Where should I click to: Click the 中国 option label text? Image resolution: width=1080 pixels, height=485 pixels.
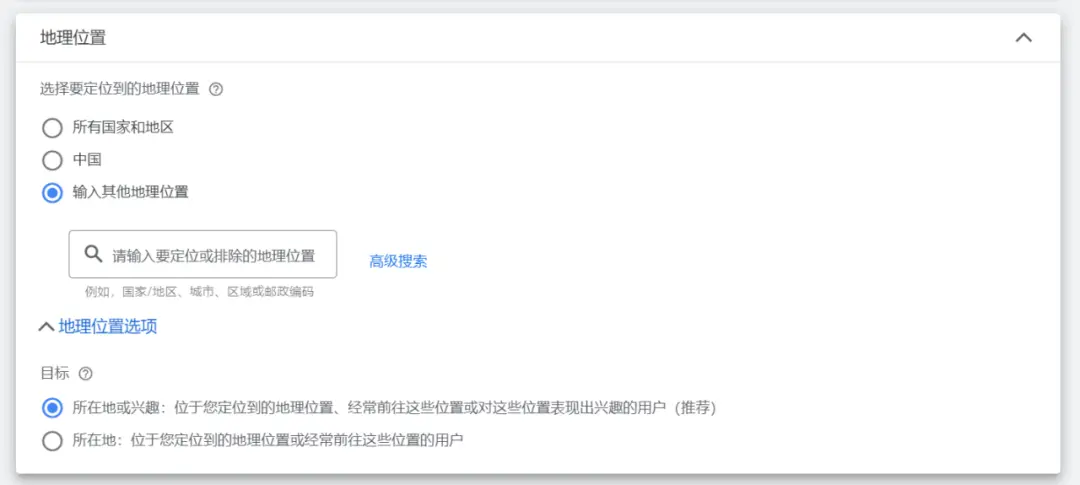click(x=87, y=159)
